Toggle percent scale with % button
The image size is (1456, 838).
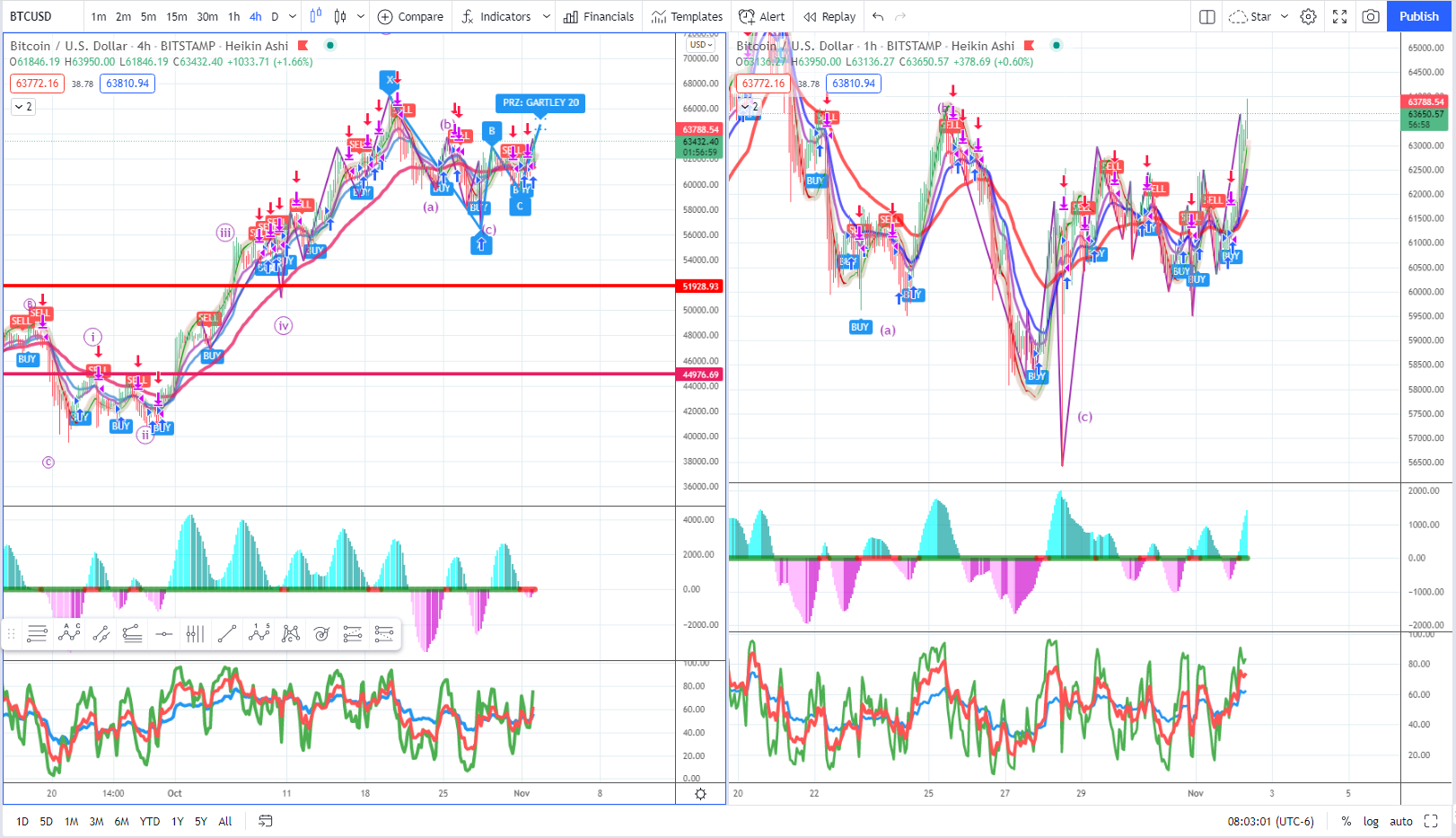pos(1346,821)
